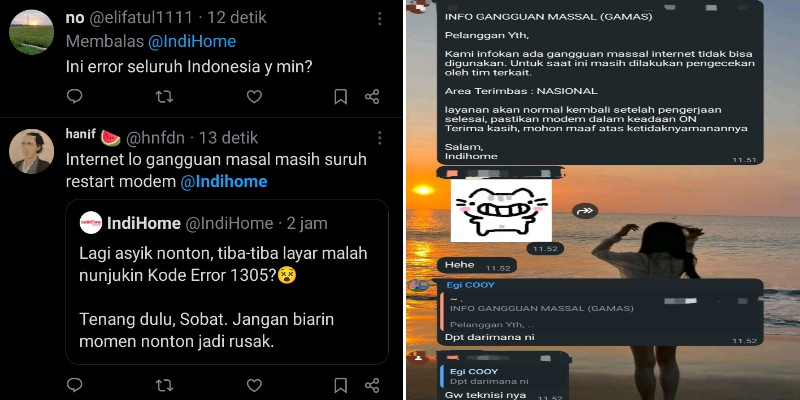Open the IndiHome logo avatar in quoted tweet
The height and width of the screenshot is (400, 800).
point(91,223)
